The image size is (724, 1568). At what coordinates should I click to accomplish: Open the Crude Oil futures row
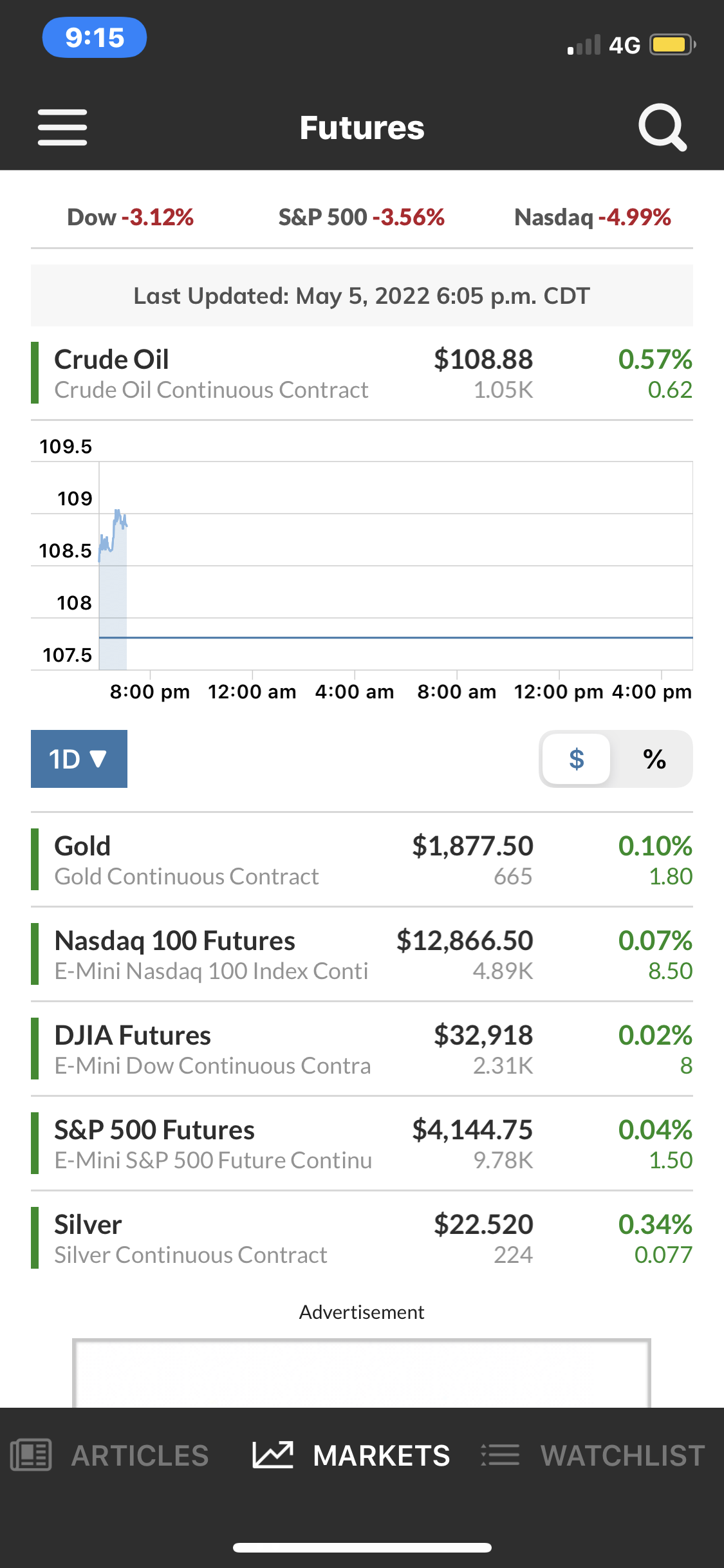[362, 373]
